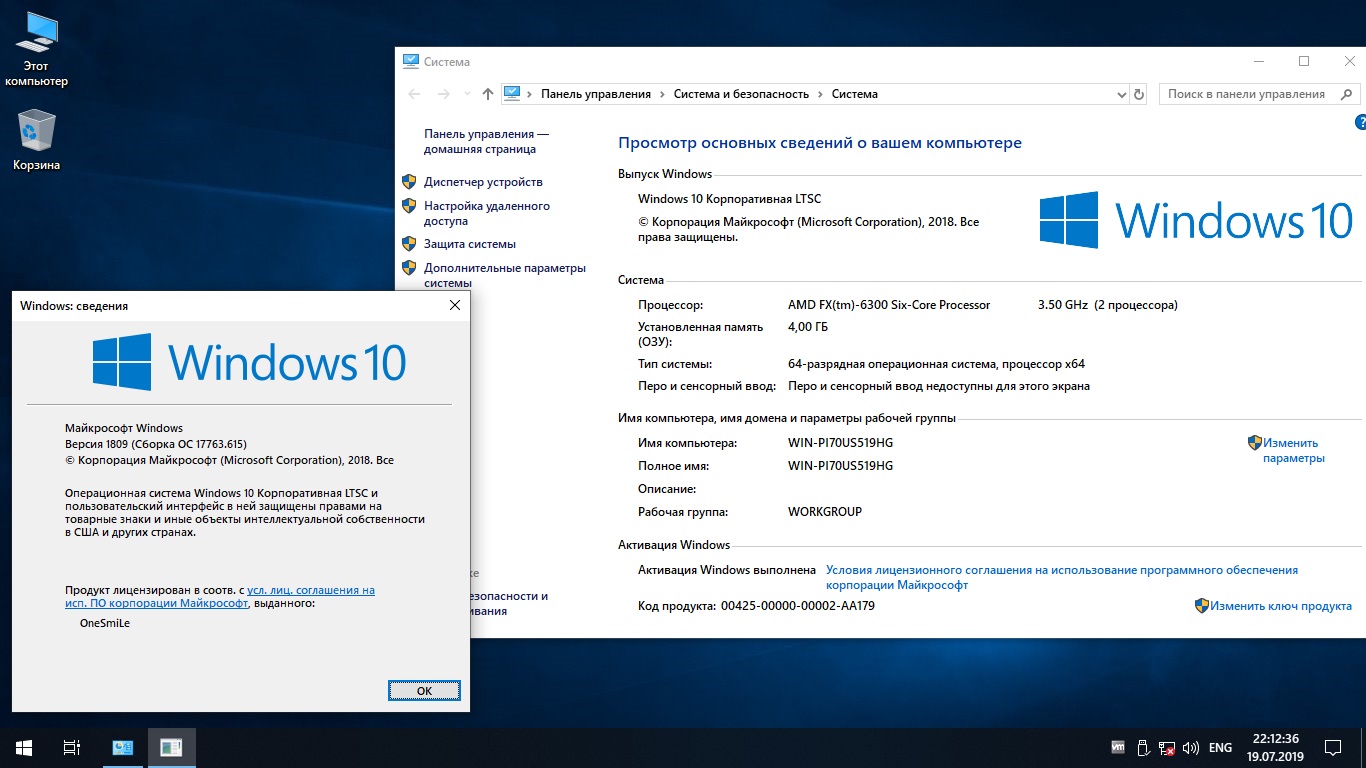Maximize the Система window

[1304, 61]
